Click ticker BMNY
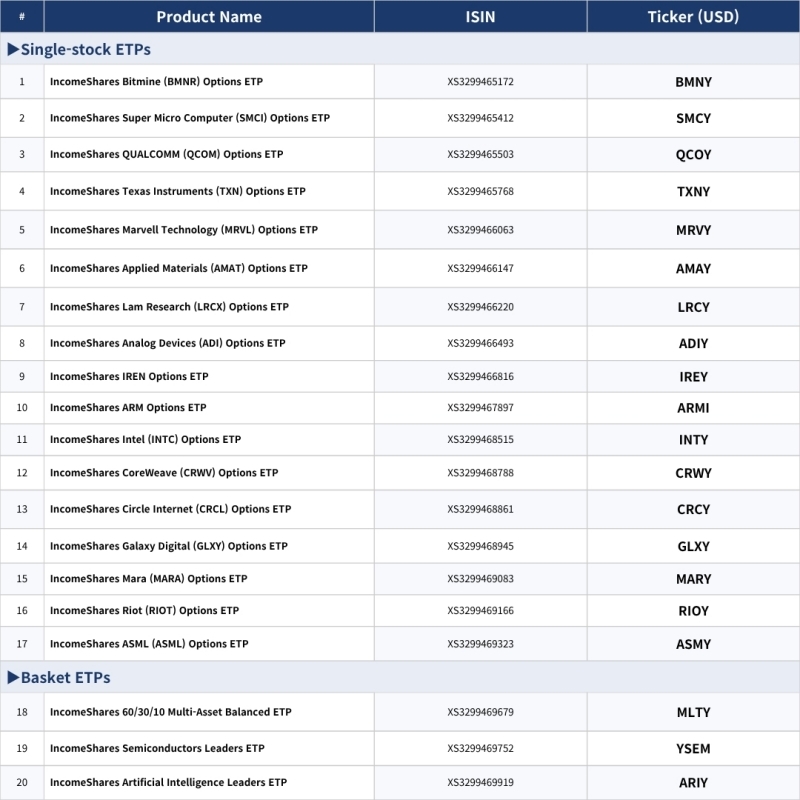The width and height of the screenshot is (800, 800). 693,82
